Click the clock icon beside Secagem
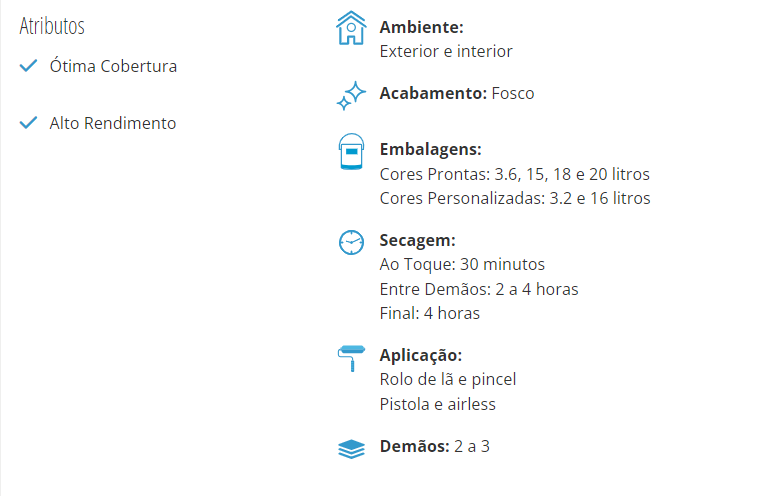 (x=351, y=242)
